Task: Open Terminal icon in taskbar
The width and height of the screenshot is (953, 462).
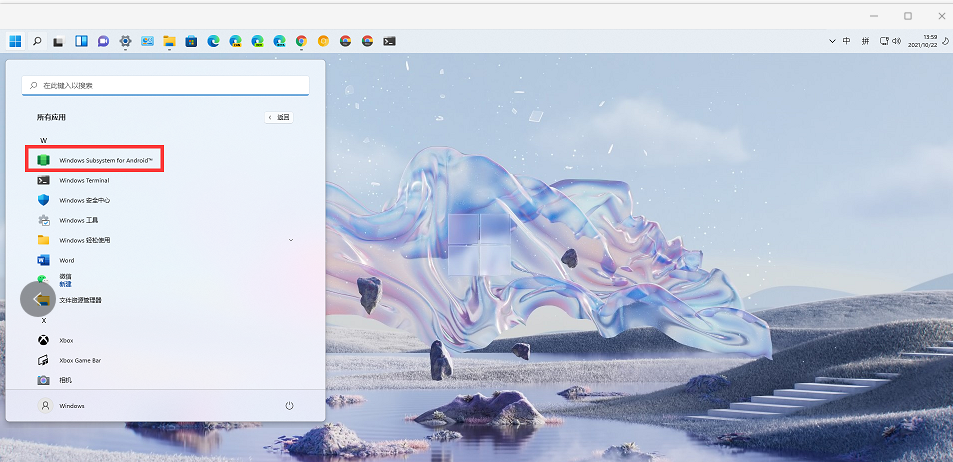Action: (x=389, y=41)
